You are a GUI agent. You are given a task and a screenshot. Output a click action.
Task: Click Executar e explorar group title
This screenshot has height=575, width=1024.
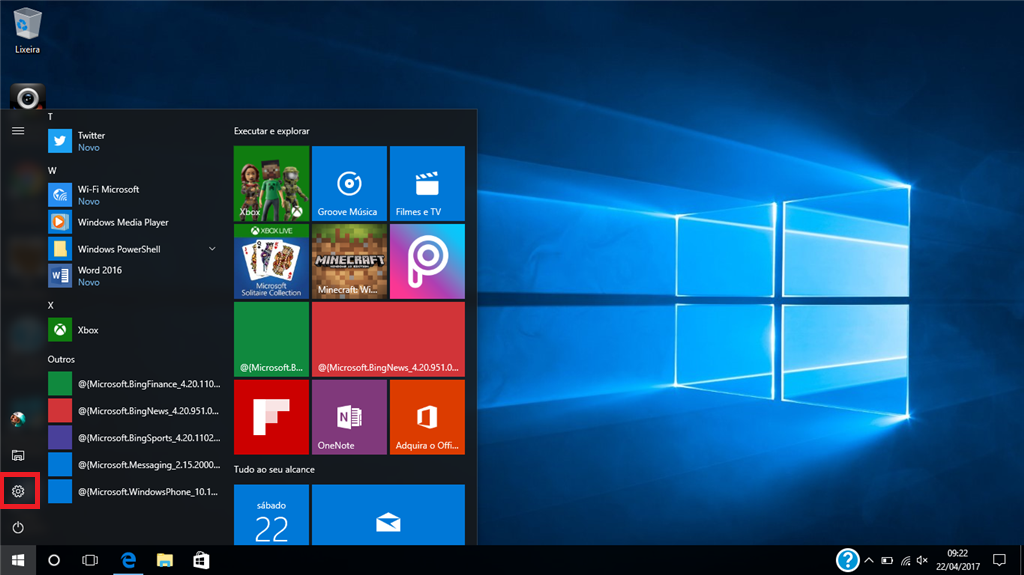click(272, 131)
